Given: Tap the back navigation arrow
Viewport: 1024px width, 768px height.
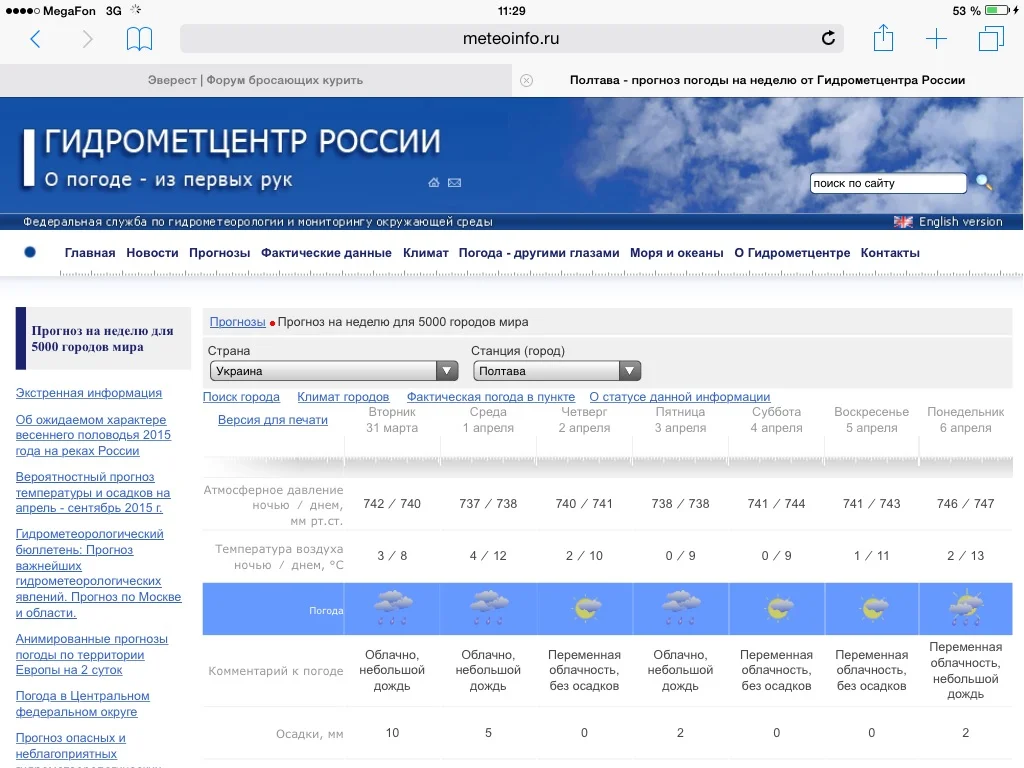Looking at the screenshot, I should tap(36, 38).
